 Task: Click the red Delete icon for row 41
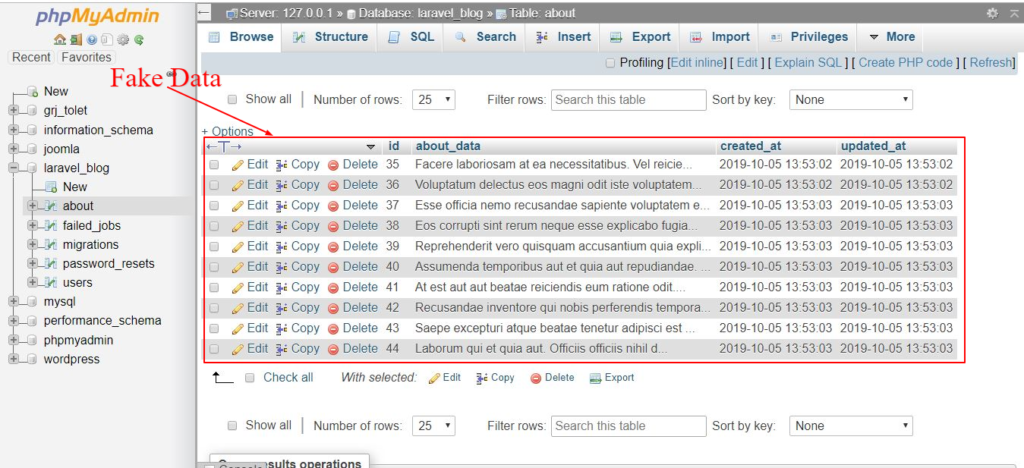click(333, 288)
